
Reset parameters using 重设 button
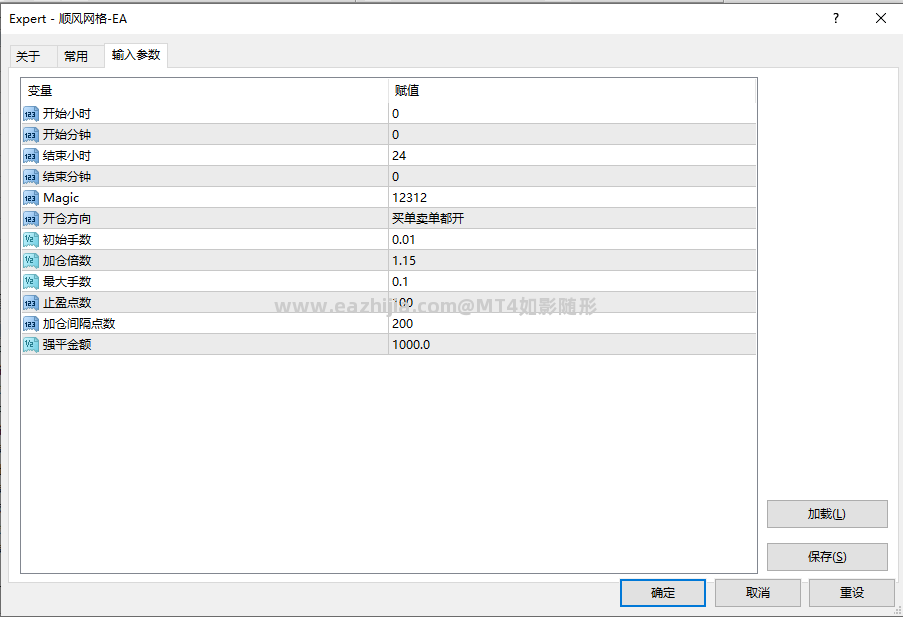click(852, 593)
